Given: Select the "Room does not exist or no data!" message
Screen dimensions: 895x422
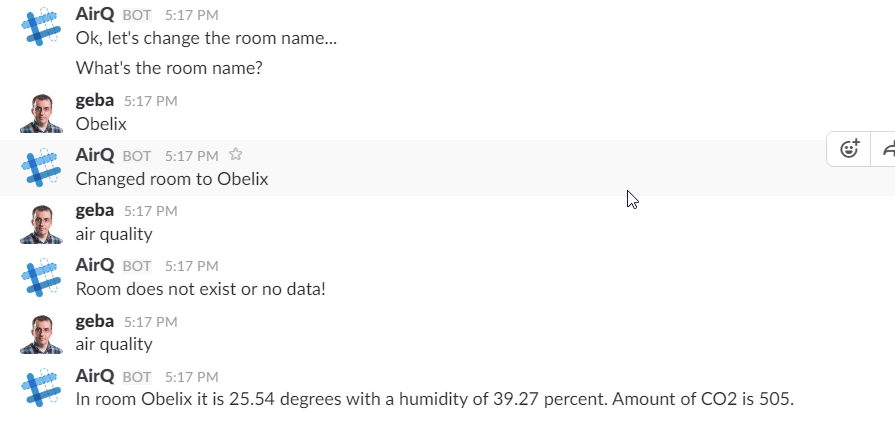Looking at the screenshot, I should 201,289.
